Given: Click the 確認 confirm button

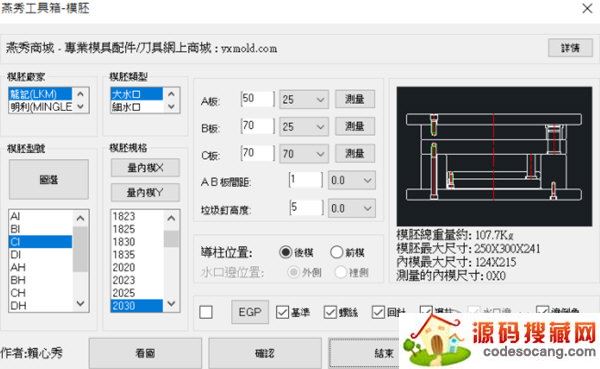Looking at the screenshot, I should (265, 353).
